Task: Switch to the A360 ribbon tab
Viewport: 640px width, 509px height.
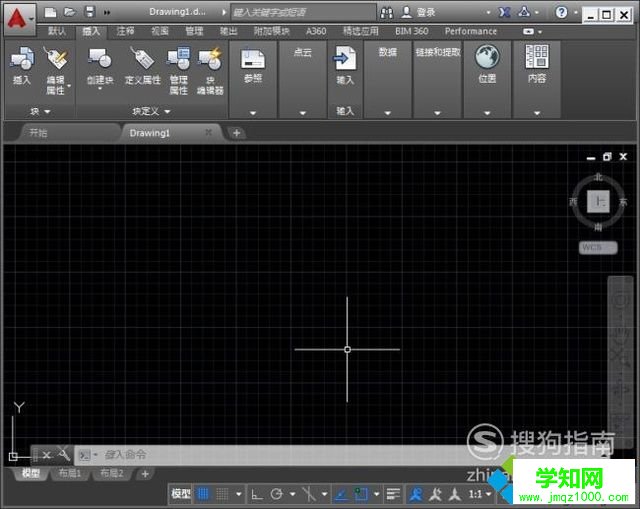Action: [x=316, y=31]
